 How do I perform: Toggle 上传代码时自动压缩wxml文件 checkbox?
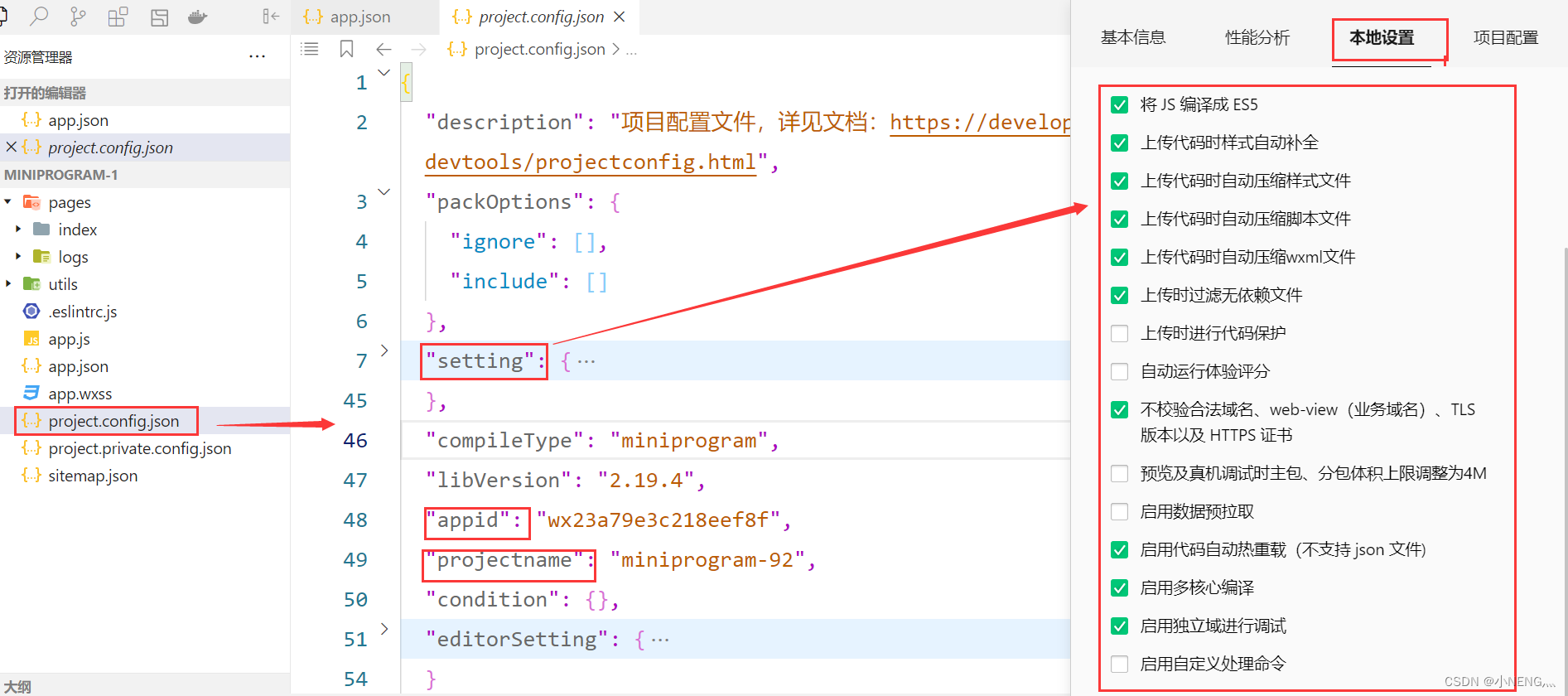click(x=1119, y=257)
